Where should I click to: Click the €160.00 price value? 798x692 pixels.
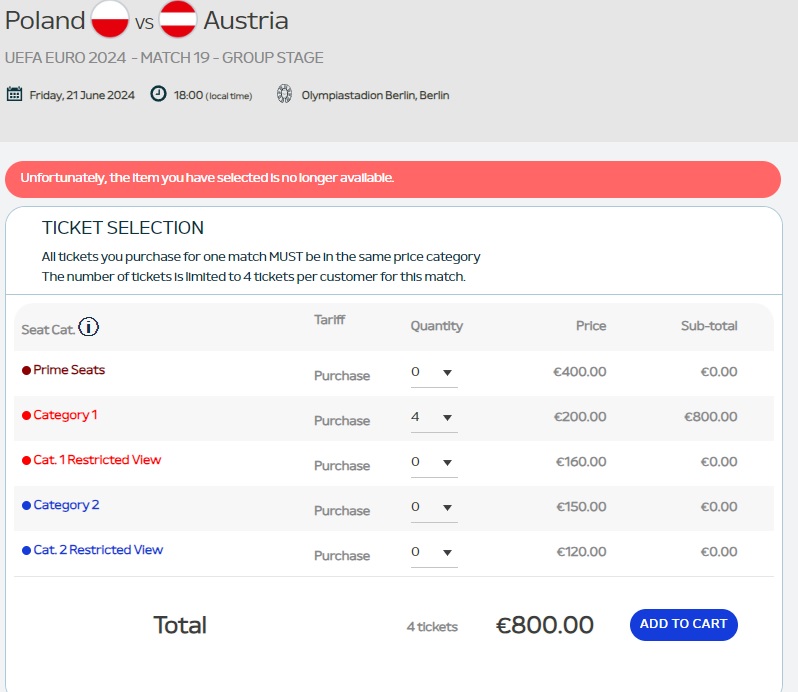pyautogui.click(x=581, y=462)
